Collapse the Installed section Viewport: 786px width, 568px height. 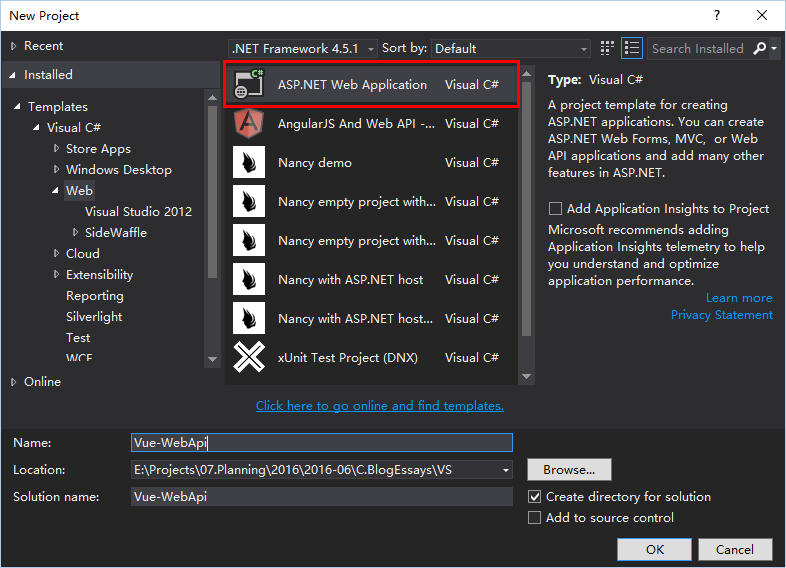[x=13, y=75]
